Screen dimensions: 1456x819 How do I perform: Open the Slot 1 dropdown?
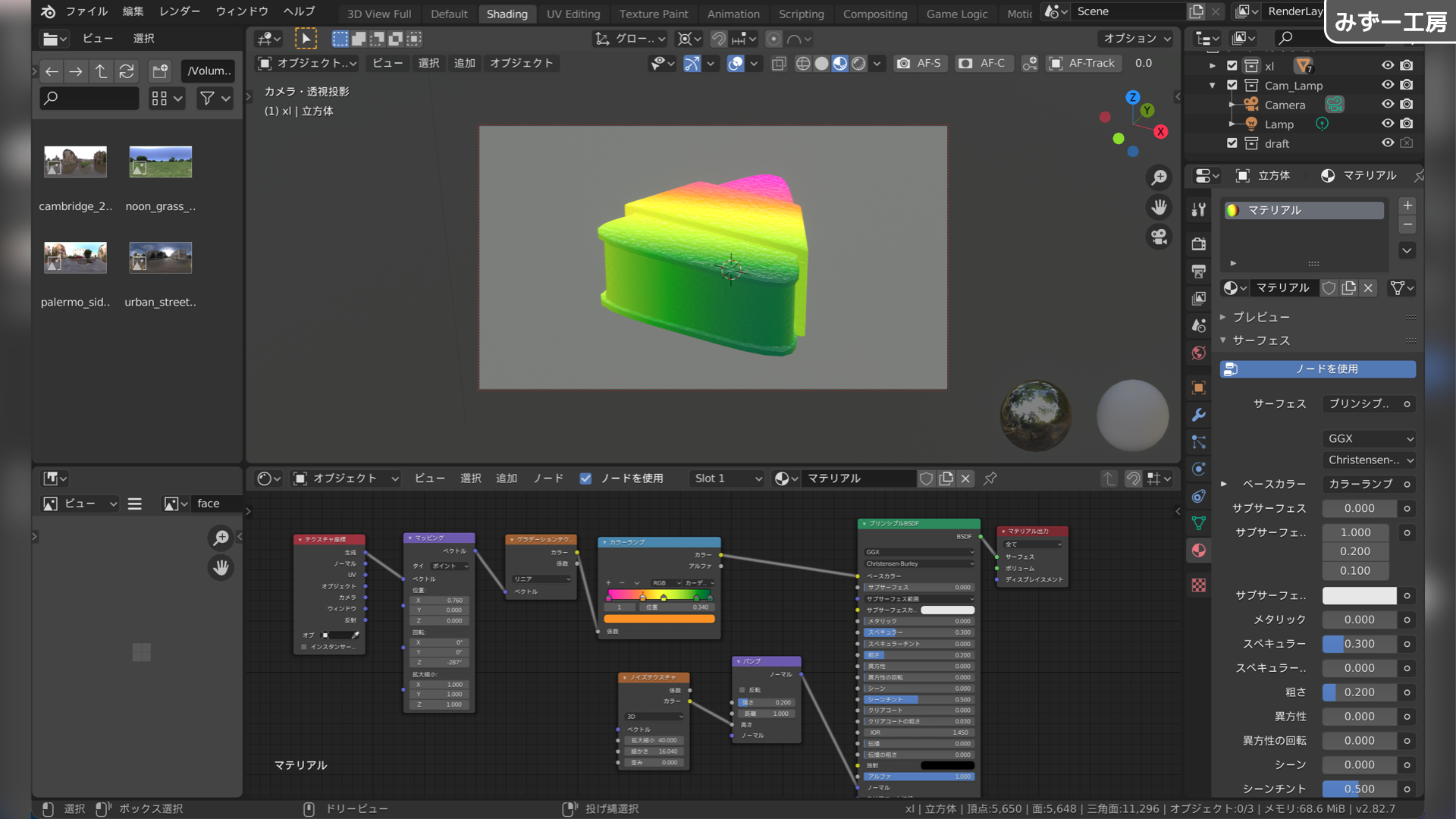pos(727,479)
